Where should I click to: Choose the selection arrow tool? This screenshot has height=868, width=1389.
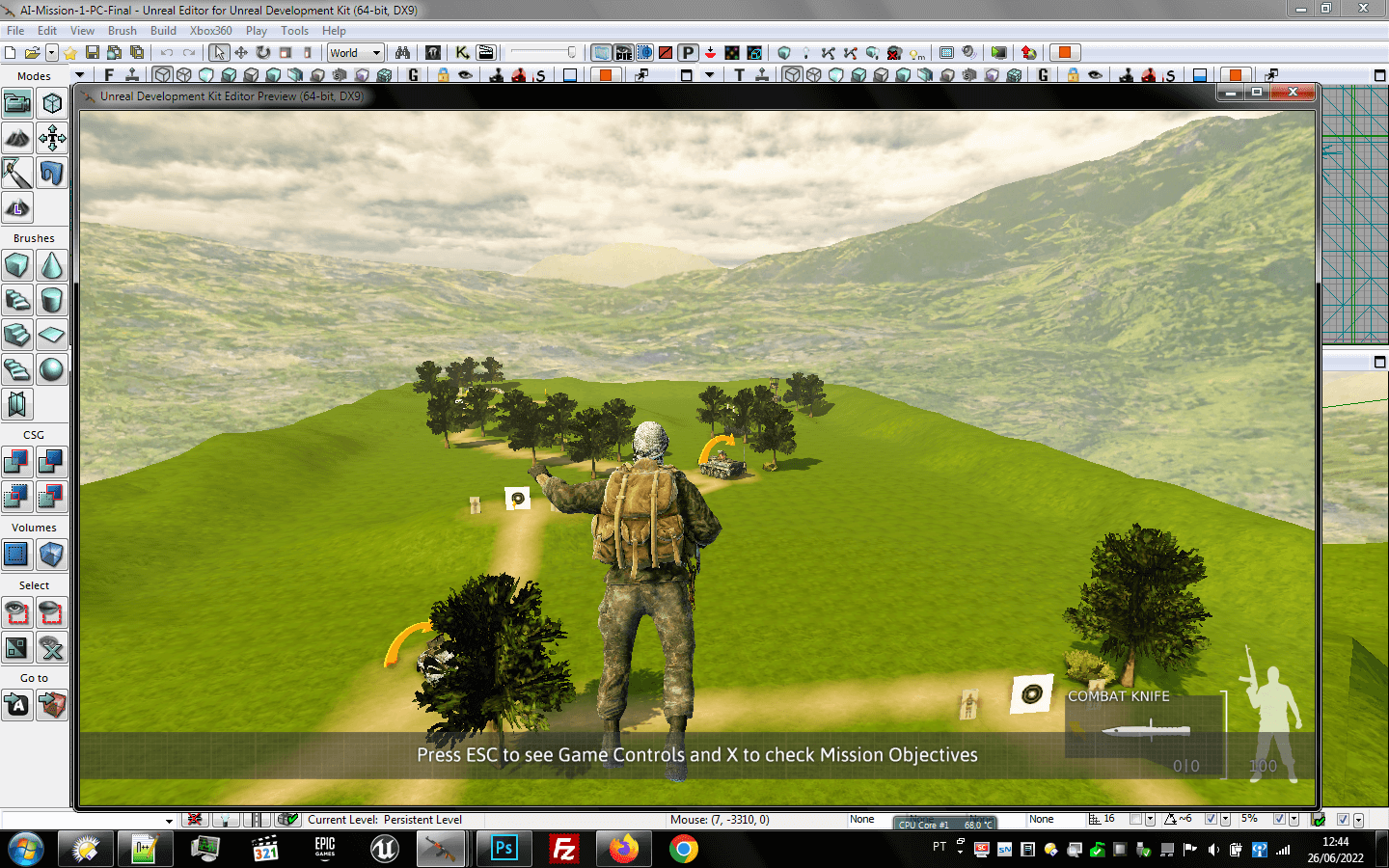[x=219, y=53]
